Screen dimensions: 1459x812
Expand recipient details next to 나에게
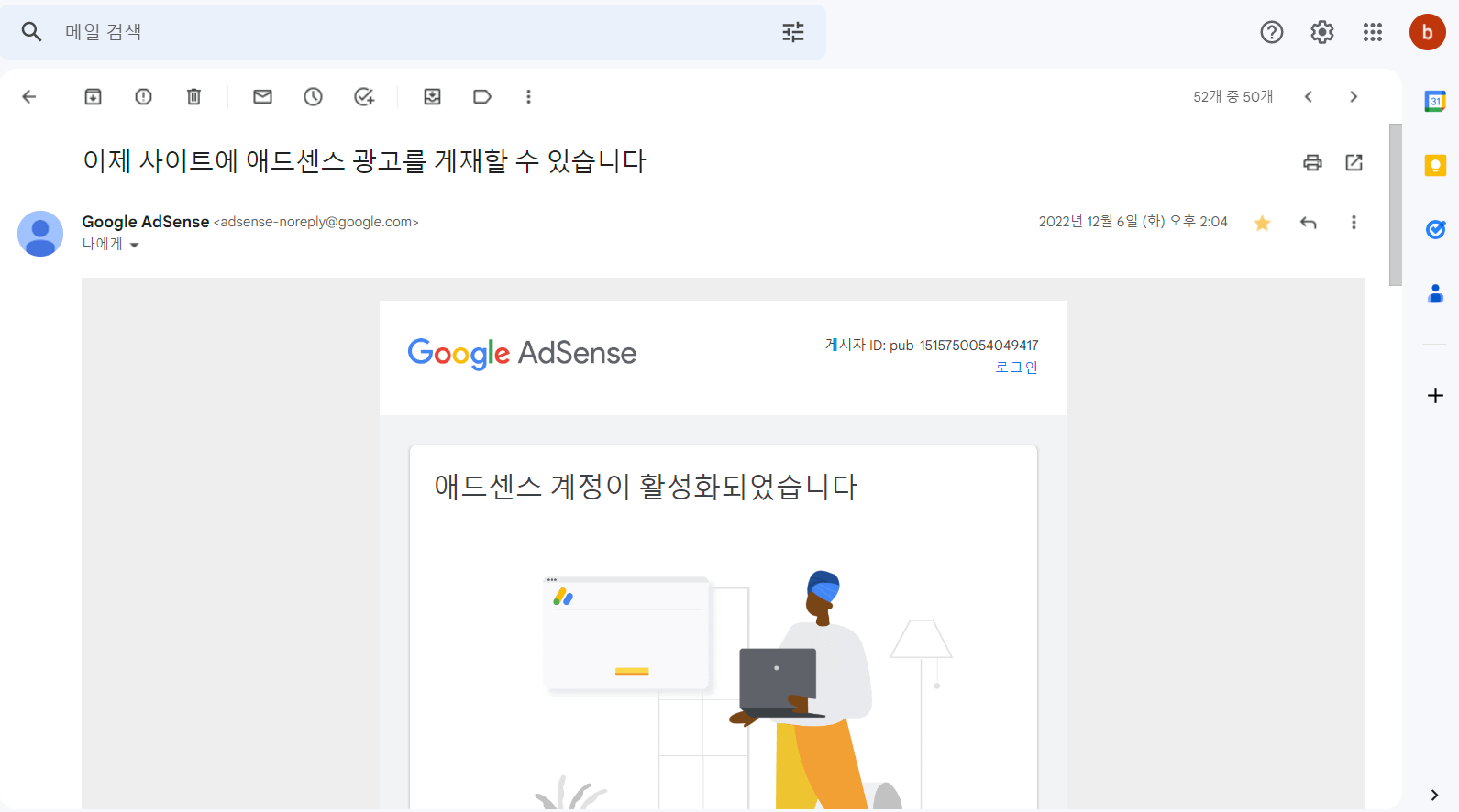point(134,245)
